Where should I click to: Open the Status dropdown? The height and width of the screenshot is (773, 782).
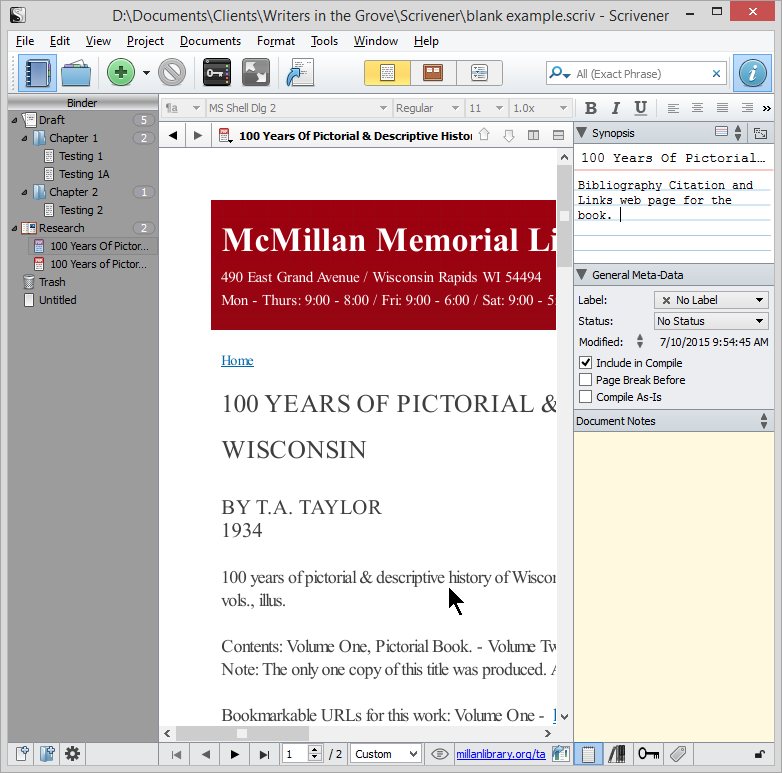pos(710,321)
